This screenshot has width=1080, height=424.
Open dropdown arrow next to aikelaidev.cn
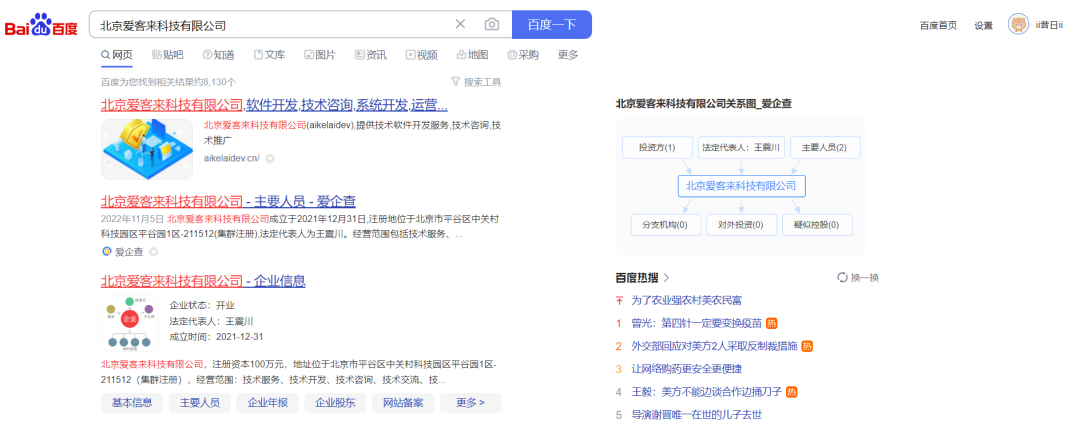point(270,158)
